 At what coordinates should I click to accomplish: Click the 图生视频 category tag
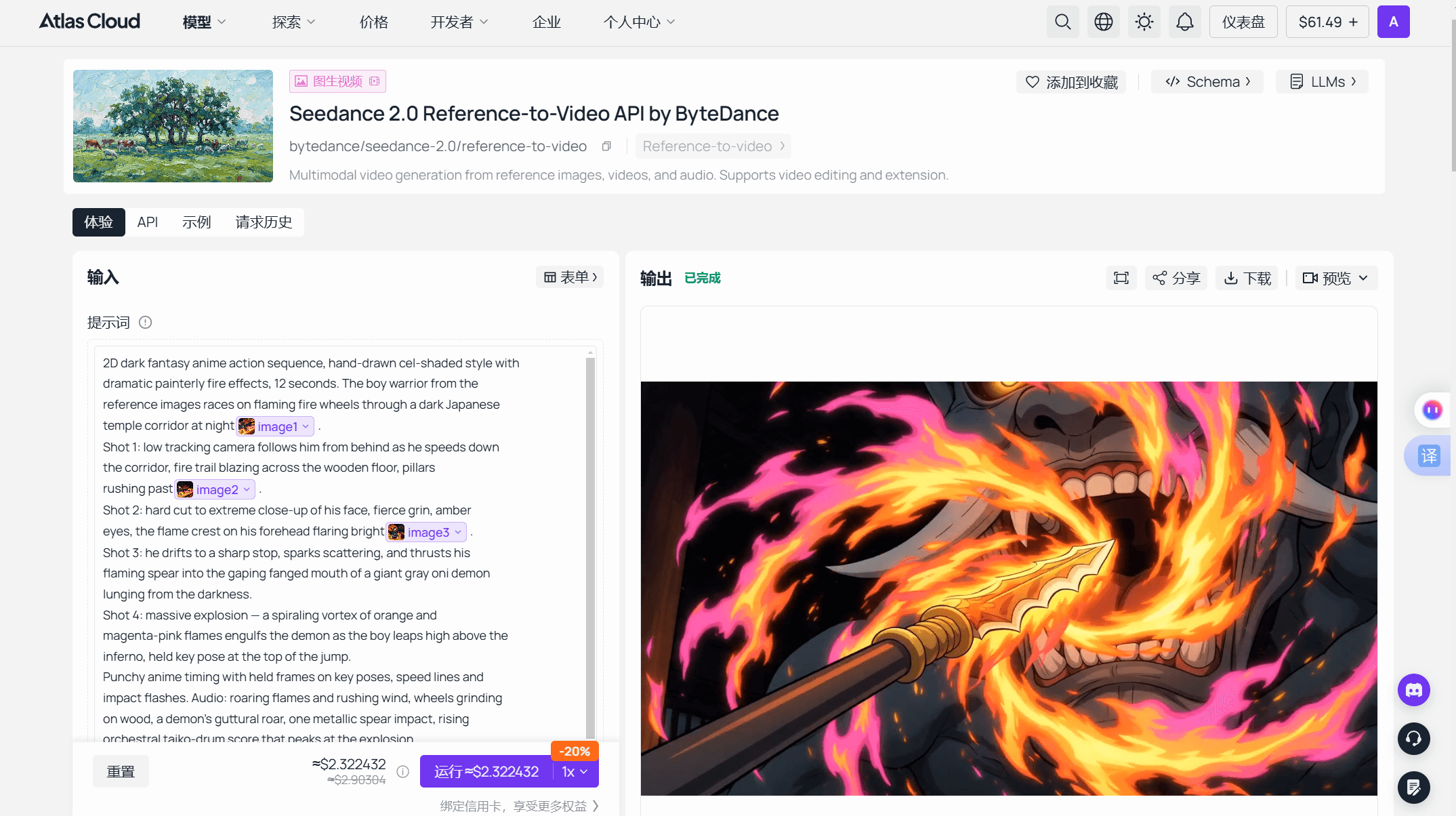337,81
